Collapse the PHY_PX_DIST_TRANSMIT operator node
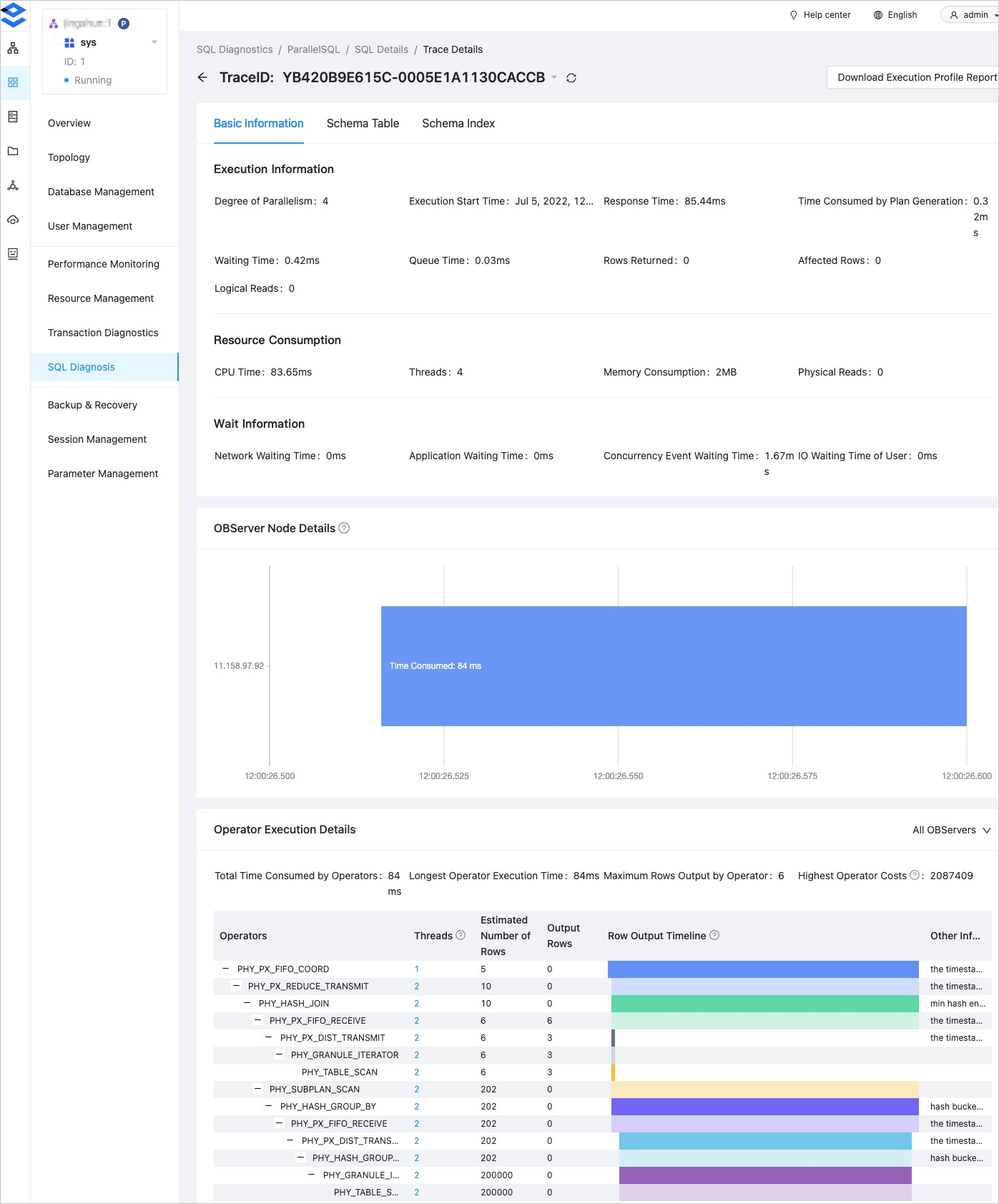This screenshot has height=1204, width=999. 269,1037
